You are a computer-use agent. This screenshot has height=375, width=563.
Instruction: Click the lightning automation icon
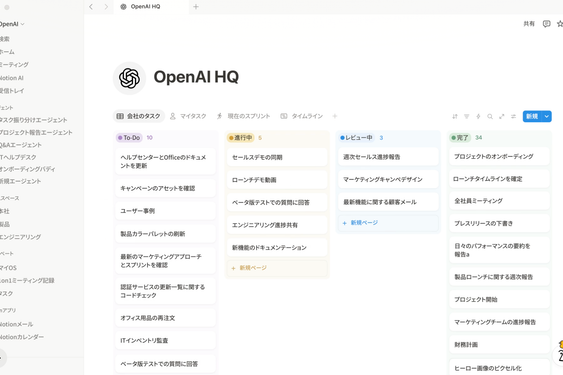point(478,116)
